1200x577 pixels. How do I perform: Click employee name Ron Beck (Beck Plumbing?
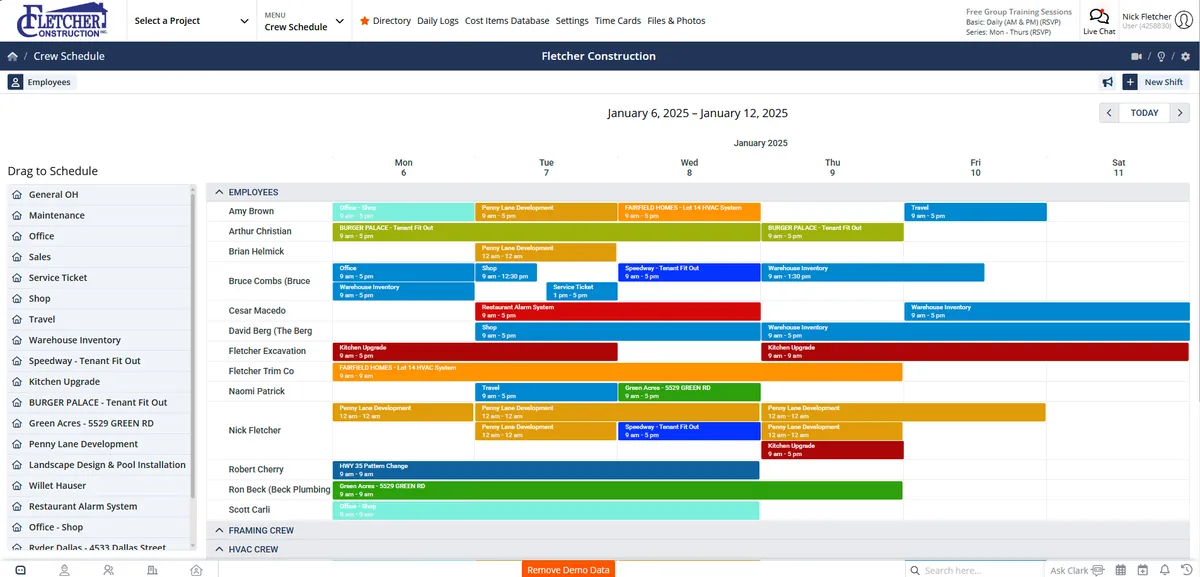[x=279, y=490]
